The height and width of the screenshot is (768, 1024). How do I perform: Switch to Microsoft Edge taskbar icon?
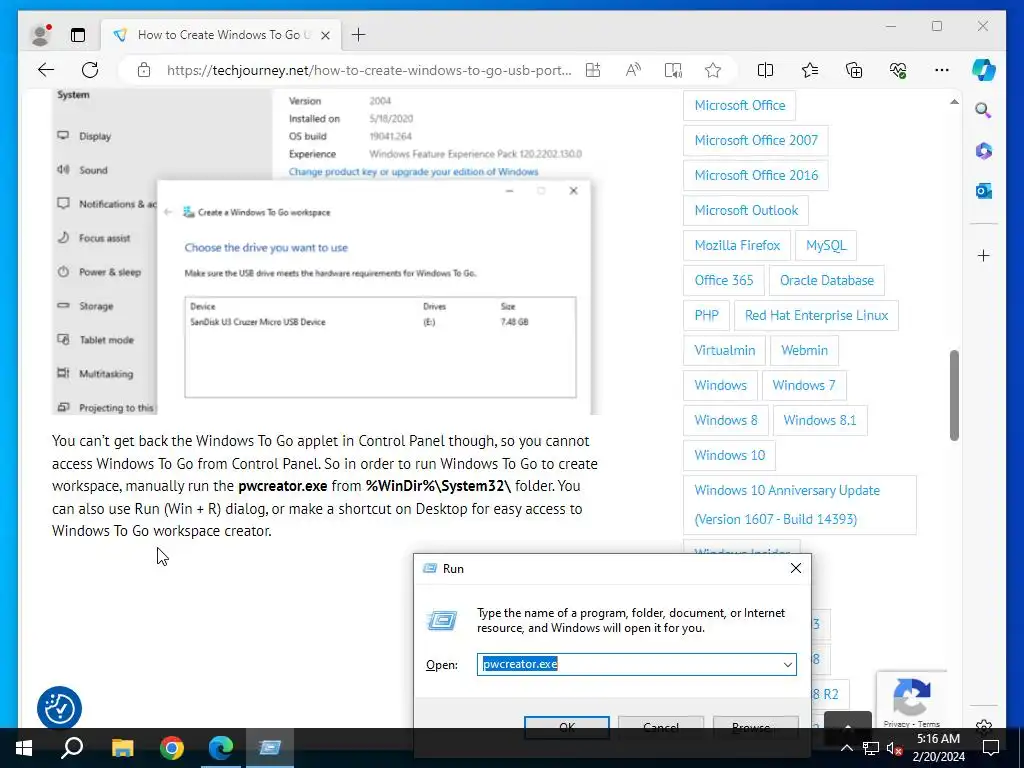point(221,748)
